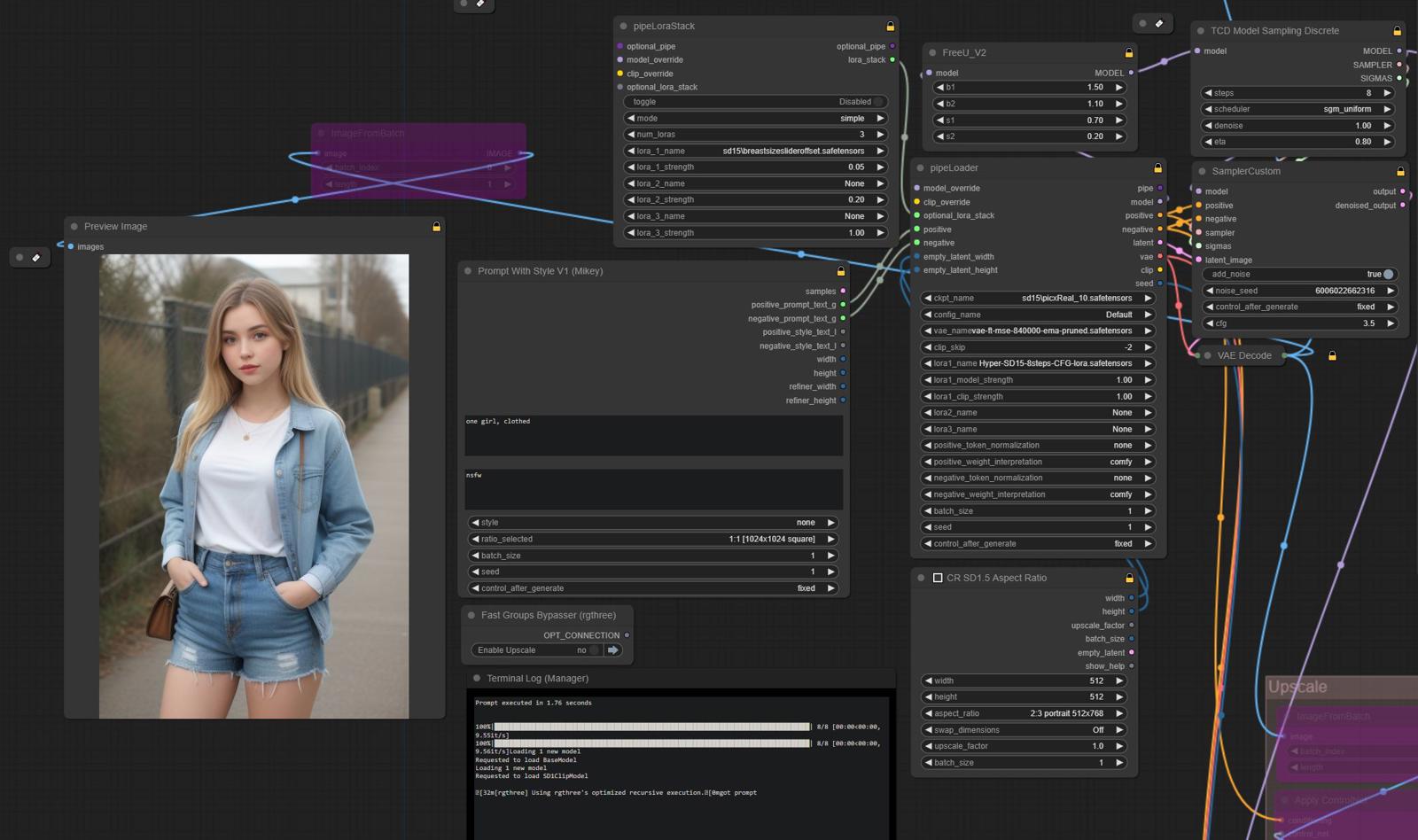This screenshot has width=1418, height=840.
Task: Click 'Prompt executed in 1.76 seconds' log line
Action: pyautogui.click(x=534, y=704)
